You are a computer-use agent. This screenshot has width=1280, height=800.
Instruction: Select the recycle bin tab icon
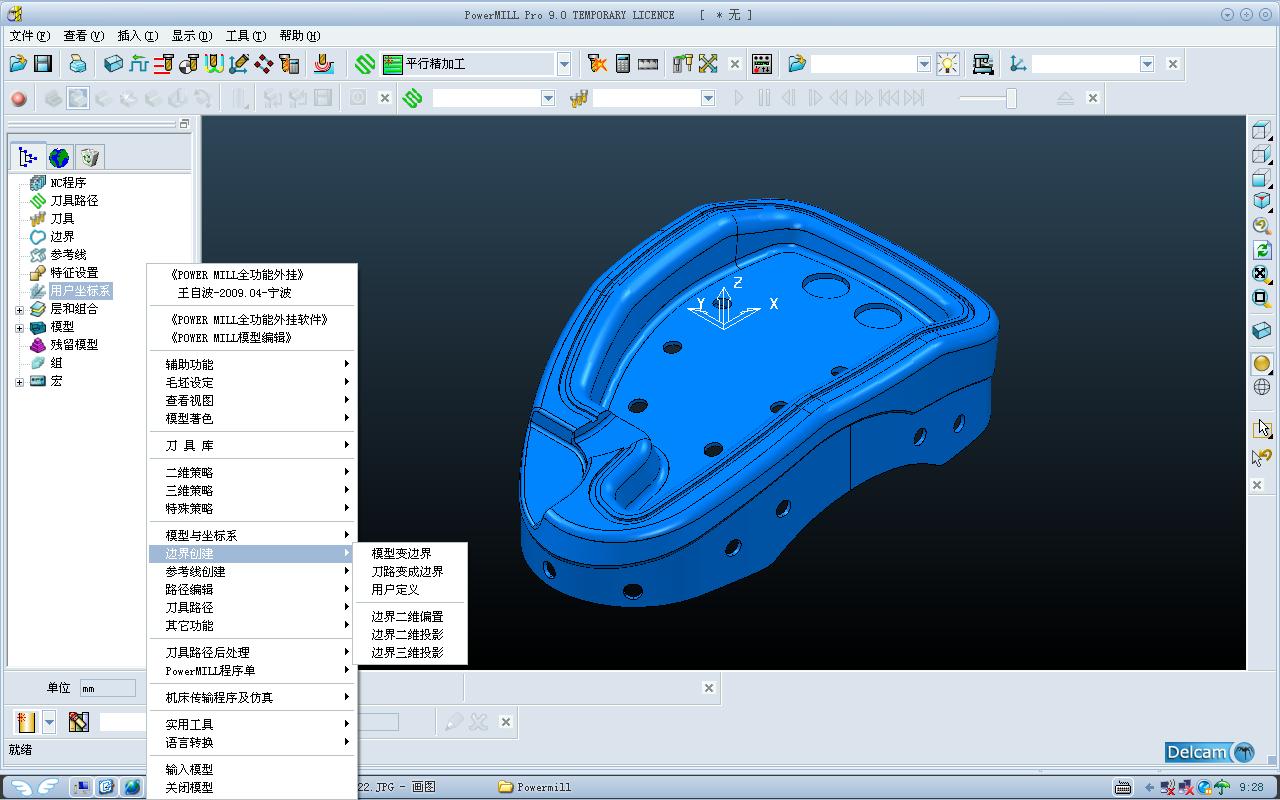(90, 157)
